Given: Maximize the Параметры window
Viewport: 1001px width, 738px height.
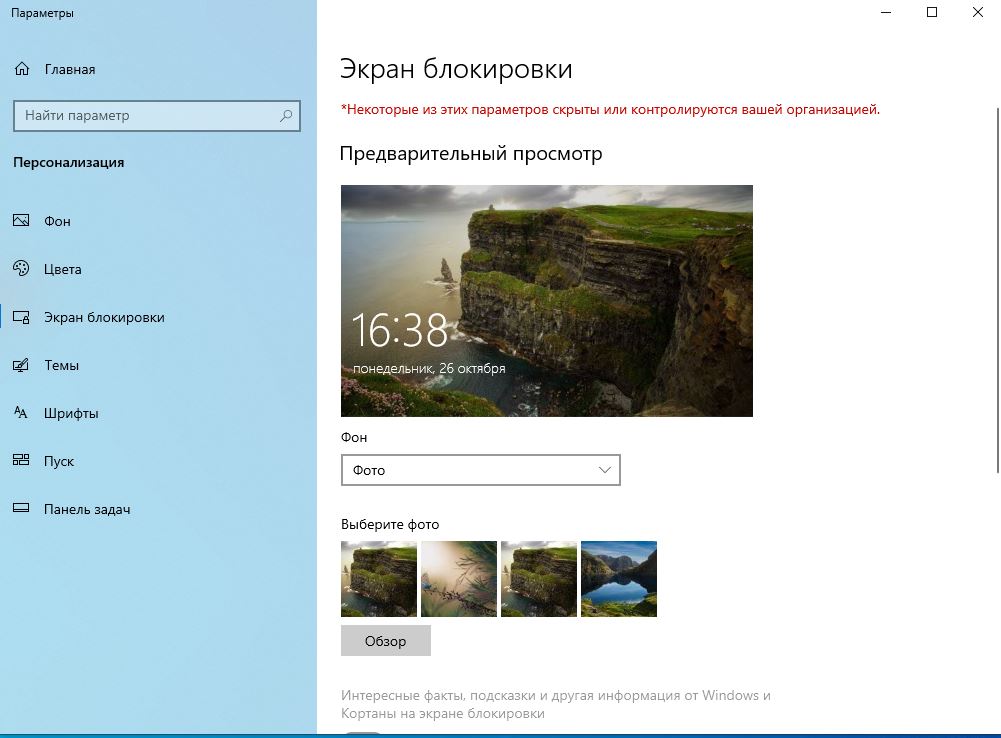Looking at the screenshot, I should (x=932, y=12).
